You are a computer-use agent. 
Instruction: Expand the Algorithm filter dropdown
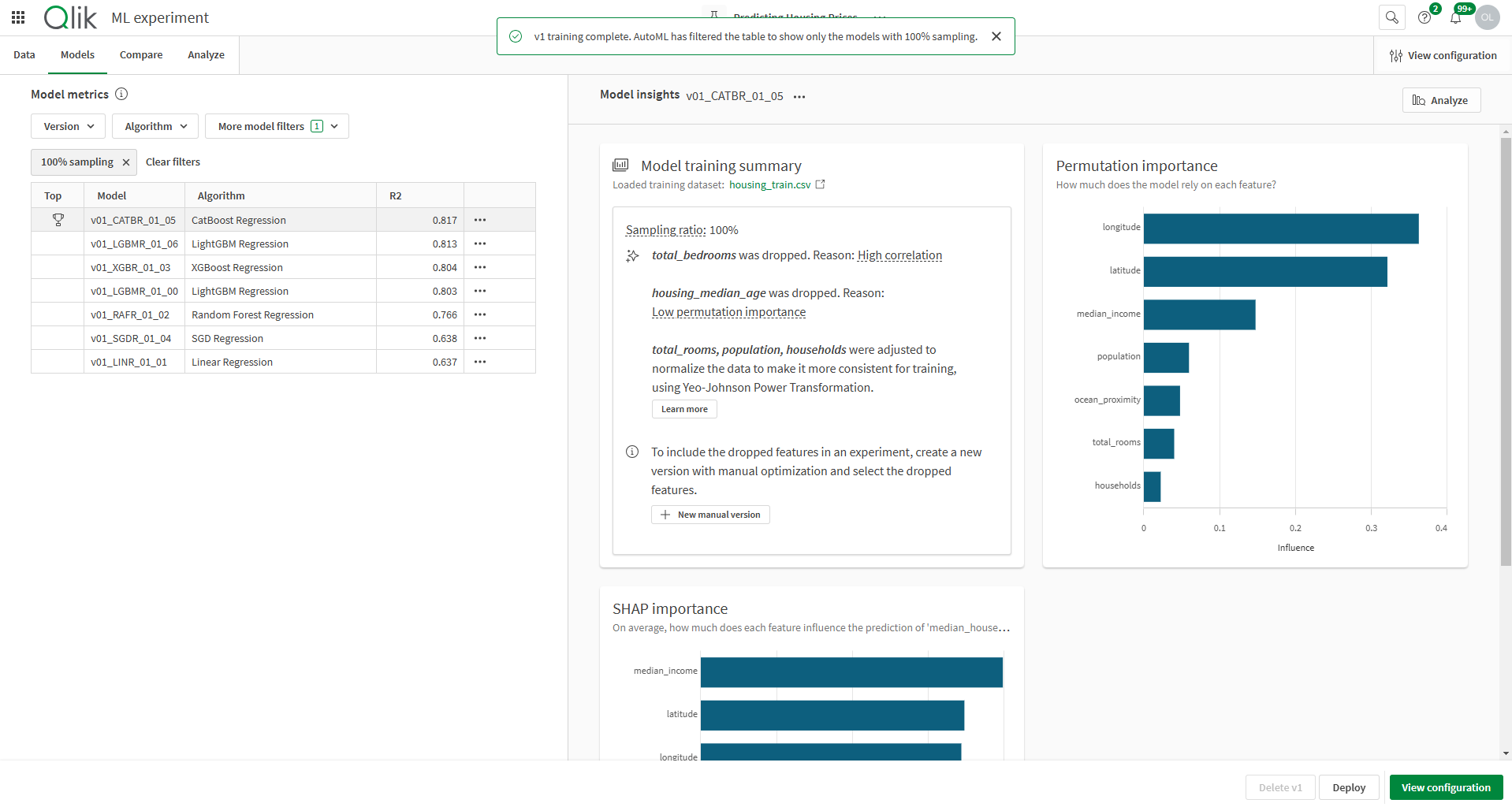click(x=155, y=126)
